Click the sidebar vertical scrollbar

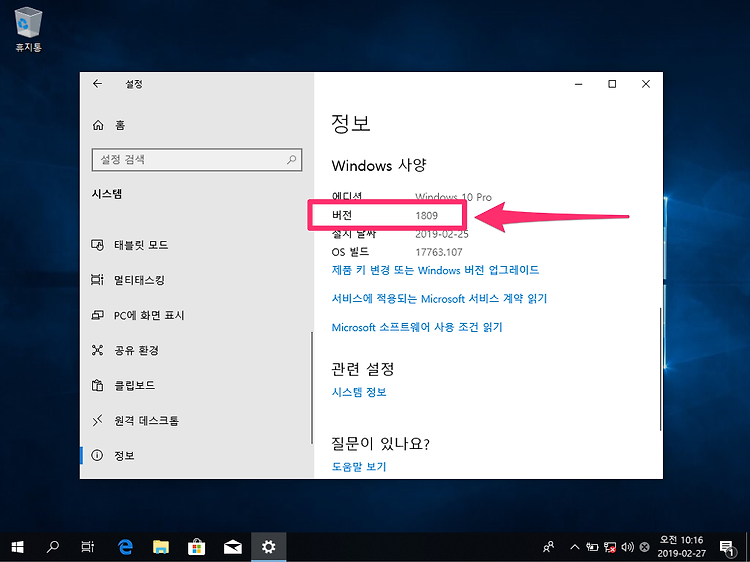[x=312, y=388]
